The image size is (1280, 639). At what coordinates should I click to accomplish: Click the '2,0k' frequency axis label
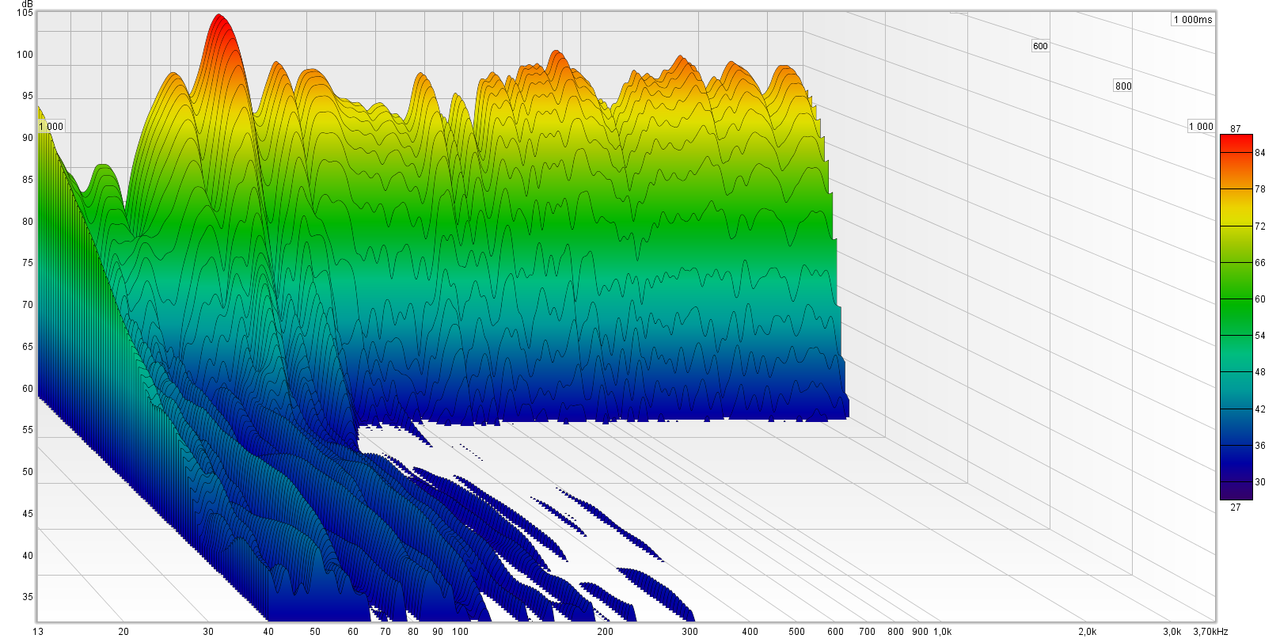click(1086, 631)
